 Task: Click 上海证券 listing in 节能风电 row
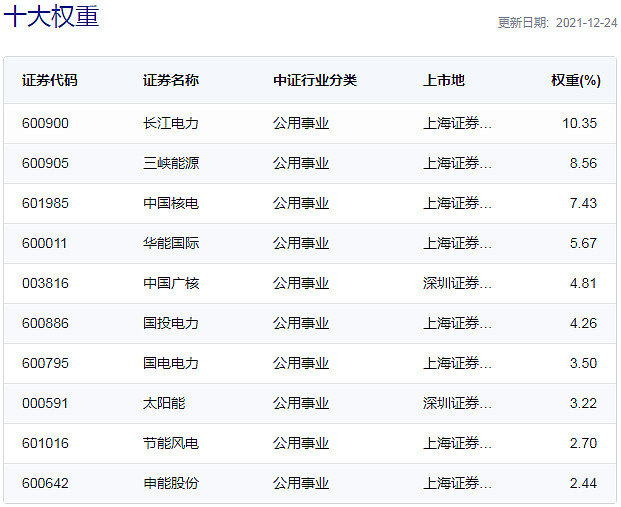point(457,443)
